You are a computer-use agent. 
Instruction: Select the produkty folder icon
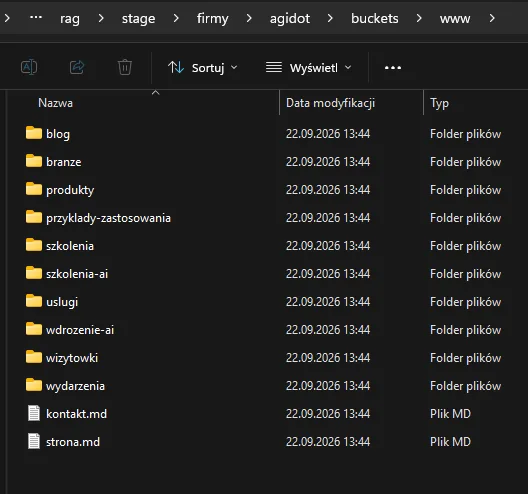(x=34, y=189)
